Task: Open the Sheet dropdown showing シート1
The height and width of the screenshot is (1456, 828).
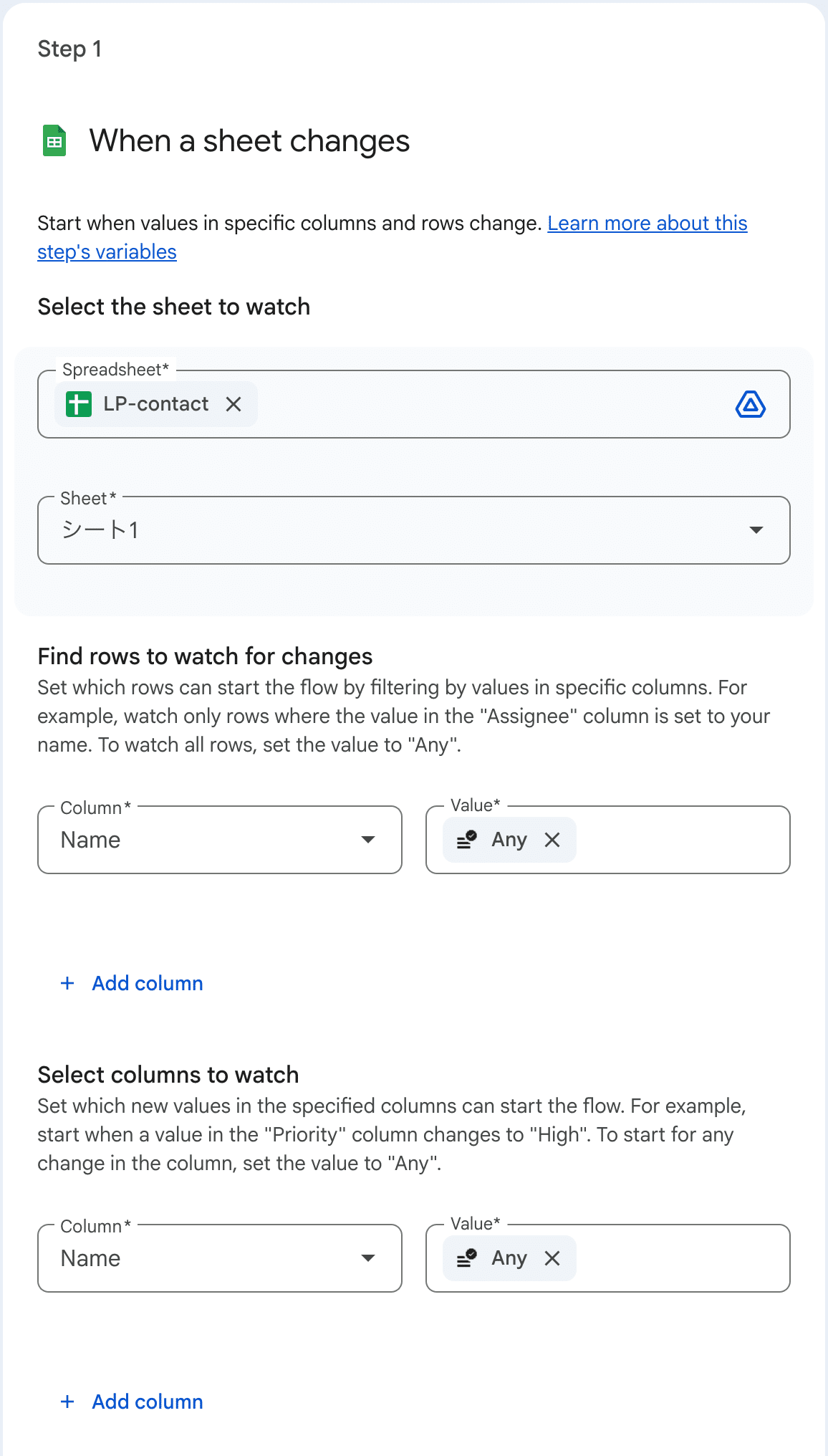Action: [x=413, y=530]
